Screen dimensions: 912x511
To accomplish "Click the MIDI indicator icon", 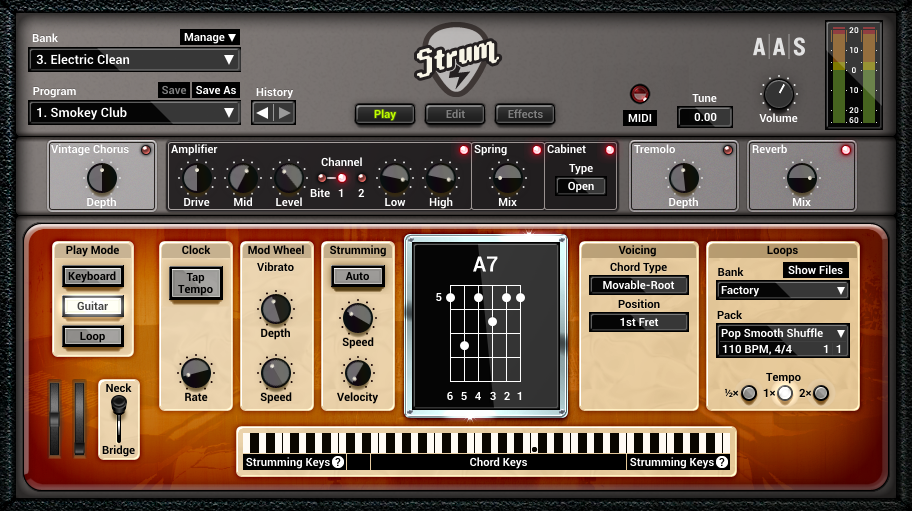I will [x=640, y=95].
